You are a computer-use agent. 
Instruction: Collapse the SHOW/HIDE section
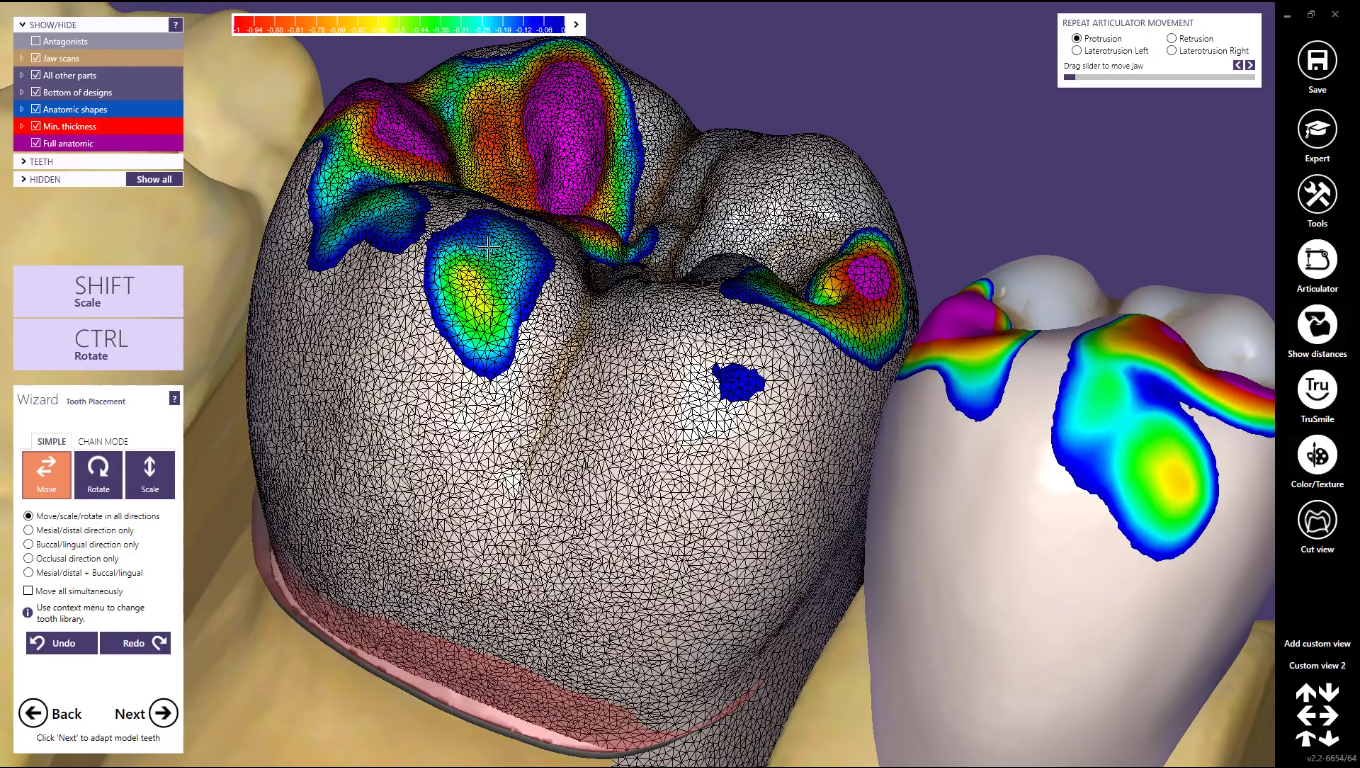22,25
